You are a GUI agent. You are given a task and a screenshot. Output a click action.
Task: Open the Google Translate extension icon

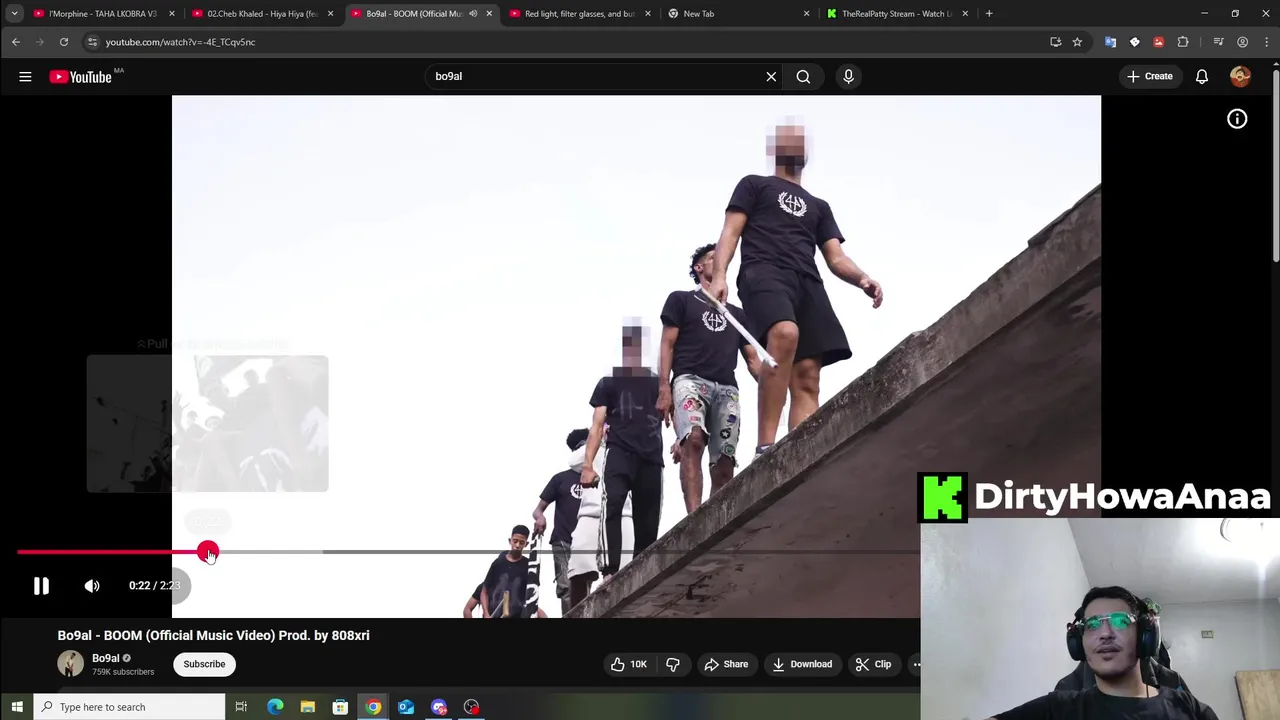coord(1110,42)
